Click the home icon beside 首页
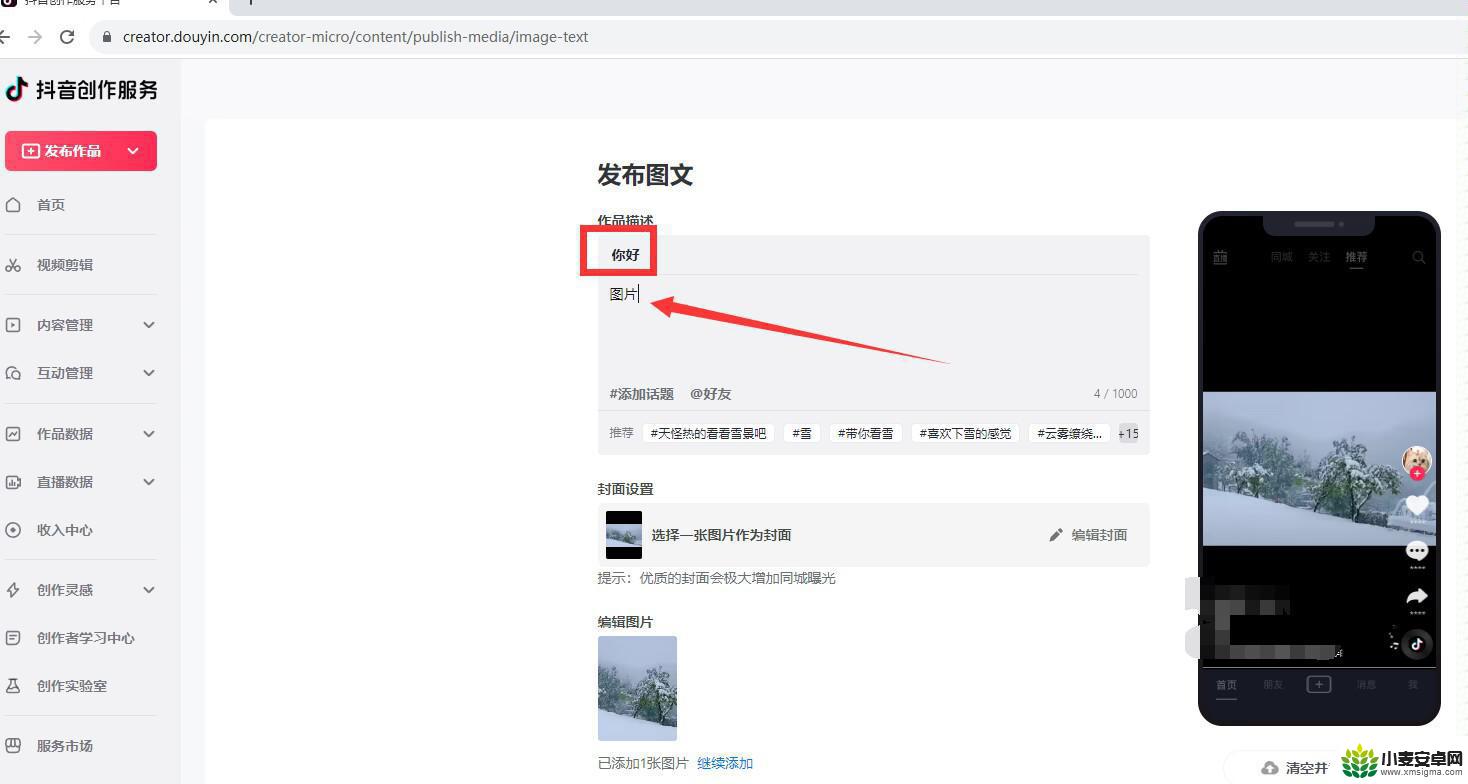This screenshot has width=1468, height=784. (13, 205)
